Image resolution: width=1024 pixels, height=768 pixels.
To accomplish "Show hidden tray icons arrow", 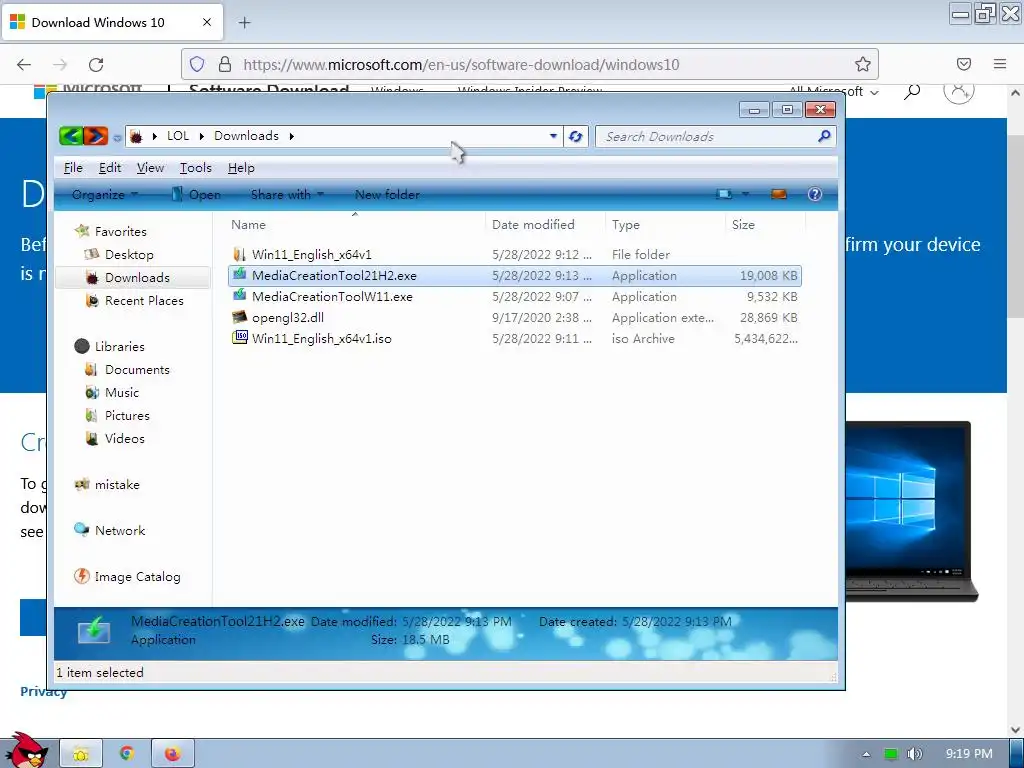I will [x=867, y=754].
